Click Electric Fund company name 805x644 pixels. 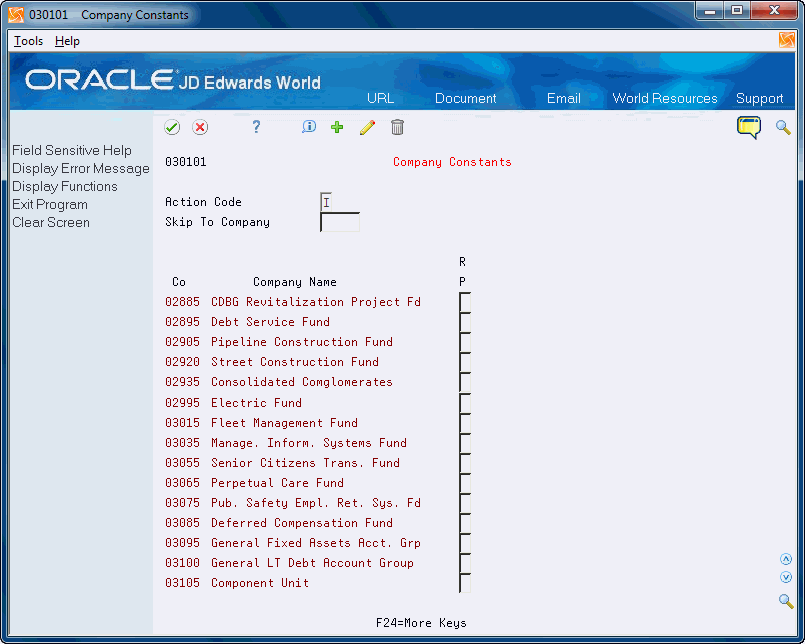[x=256, y=403]
